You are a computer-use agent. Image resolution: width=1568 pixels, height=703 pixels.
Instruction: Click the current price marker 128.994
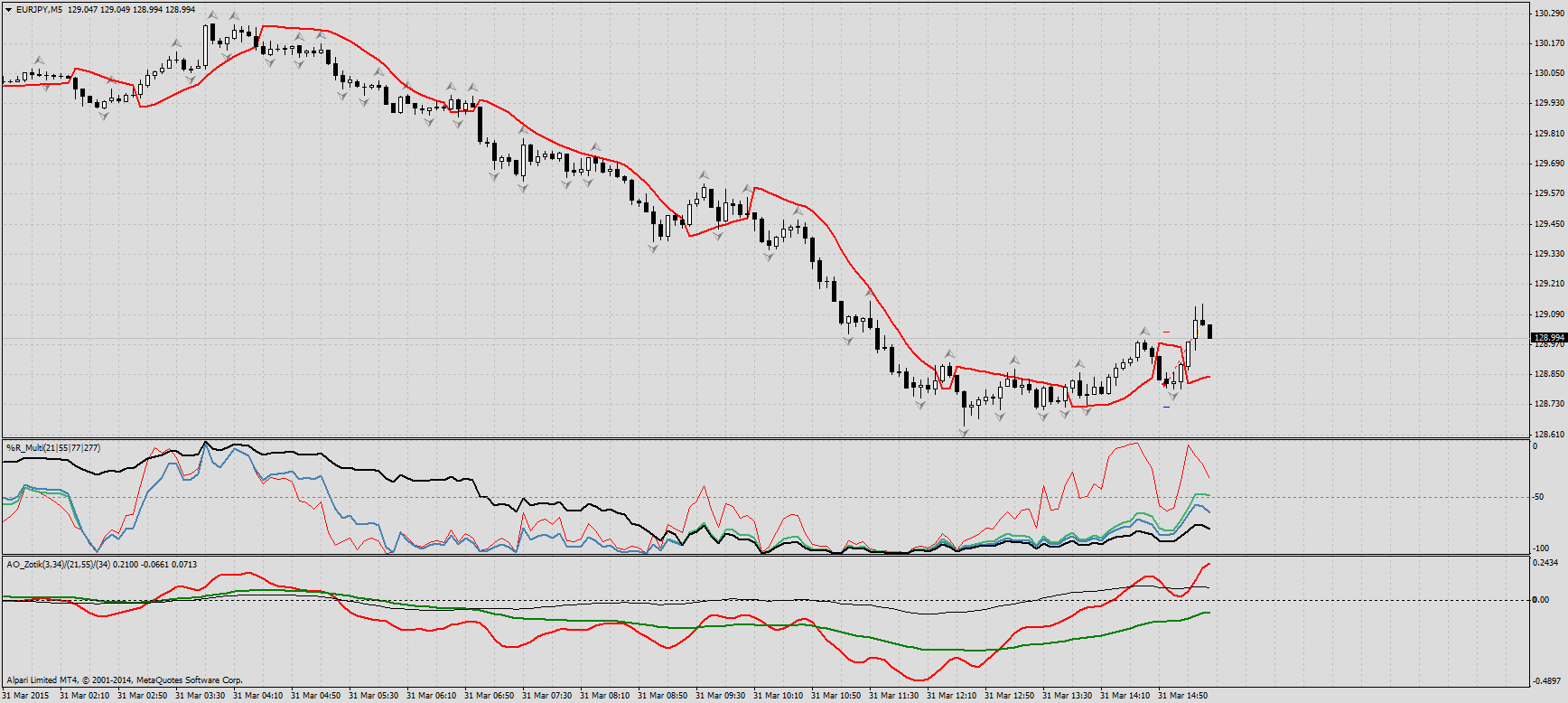tap(1549, 338)
